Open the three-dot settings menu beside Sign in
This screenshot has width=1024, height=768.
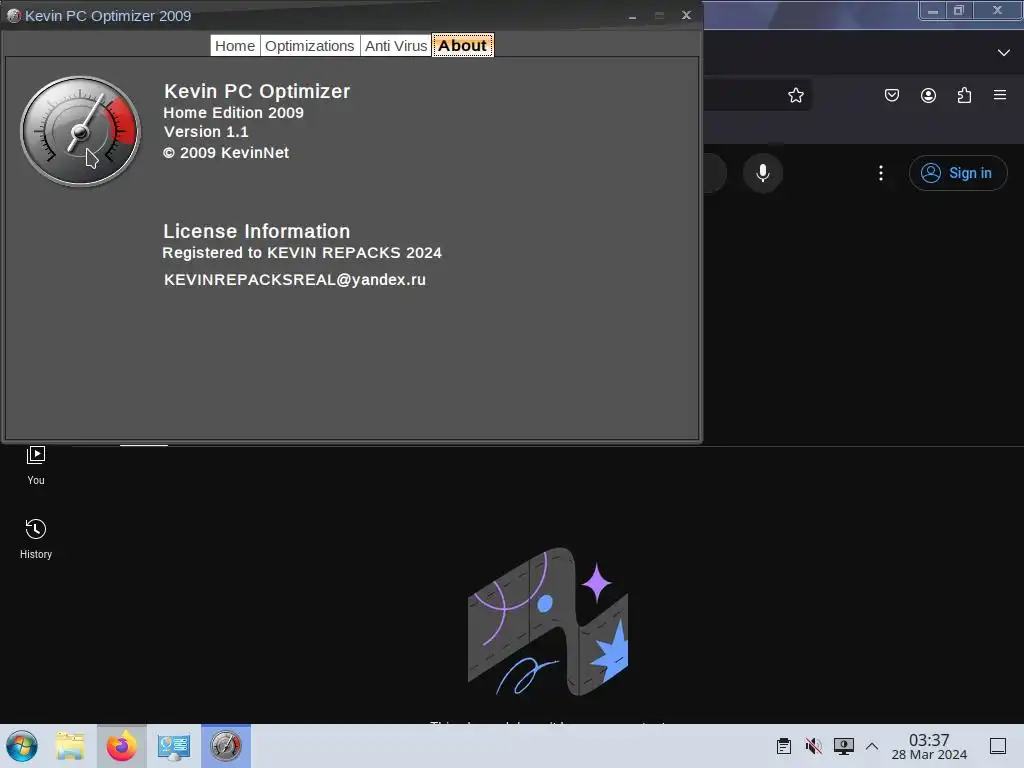(881, 173)
